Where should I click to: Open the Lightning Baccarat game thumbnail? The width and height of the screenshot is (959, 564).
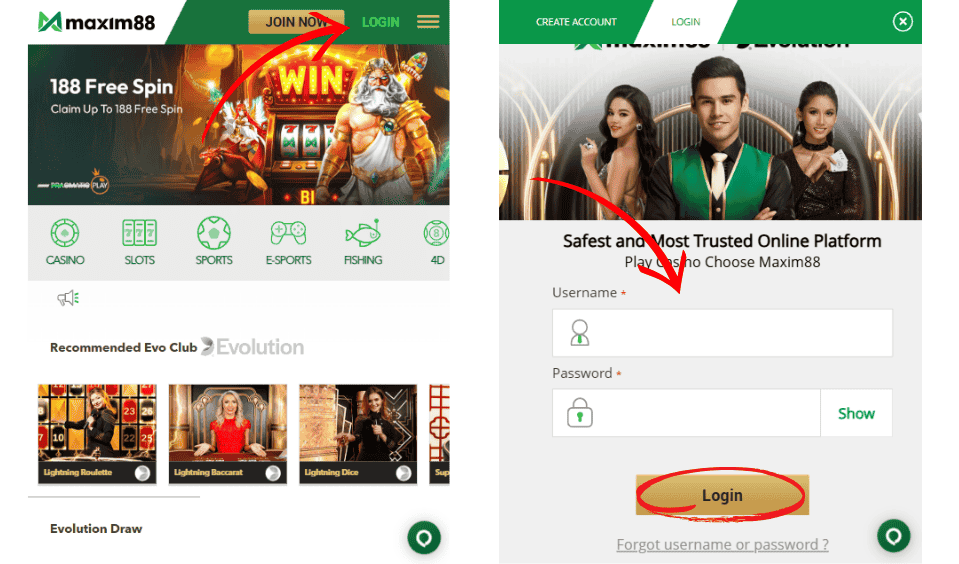tap(228, 434)
